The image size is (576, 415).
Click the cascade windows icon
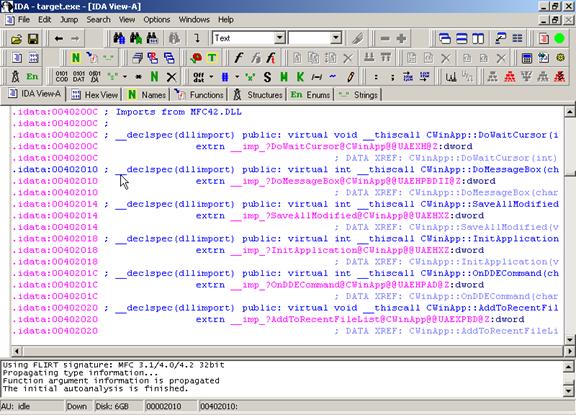tap(445, 39)
